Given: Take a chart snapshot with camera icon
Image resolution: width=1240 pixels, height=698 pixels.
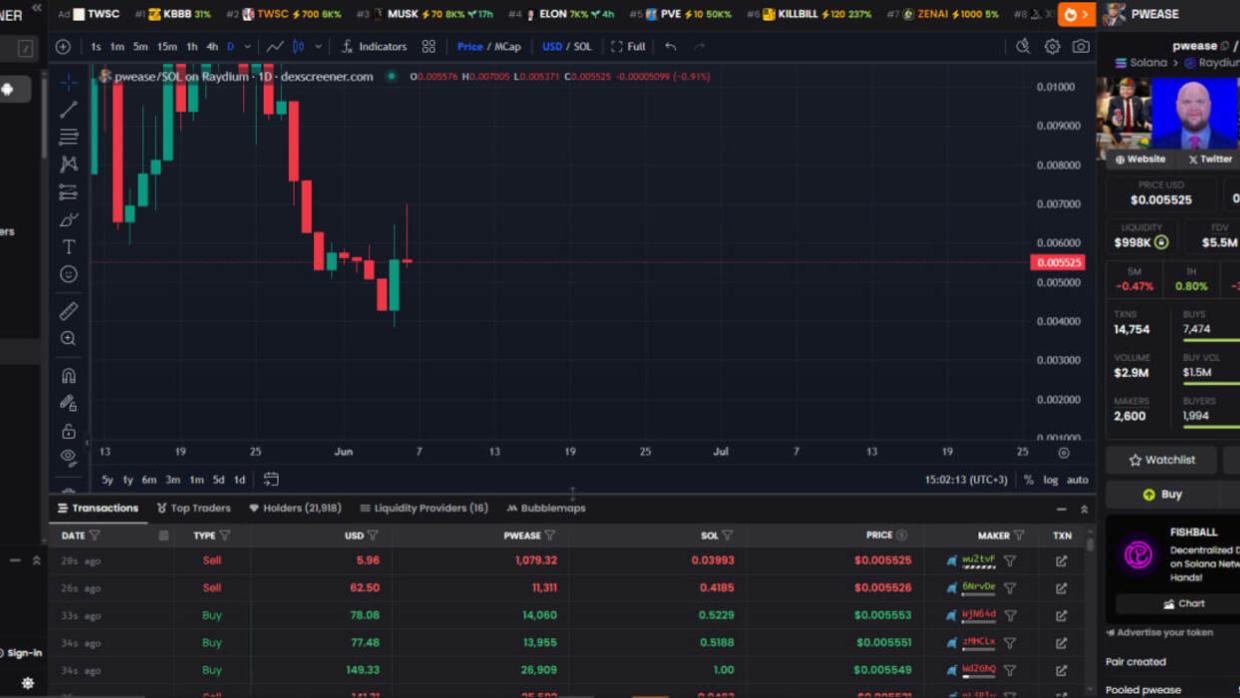Looking at the screenshot, I should (1081, 47).
